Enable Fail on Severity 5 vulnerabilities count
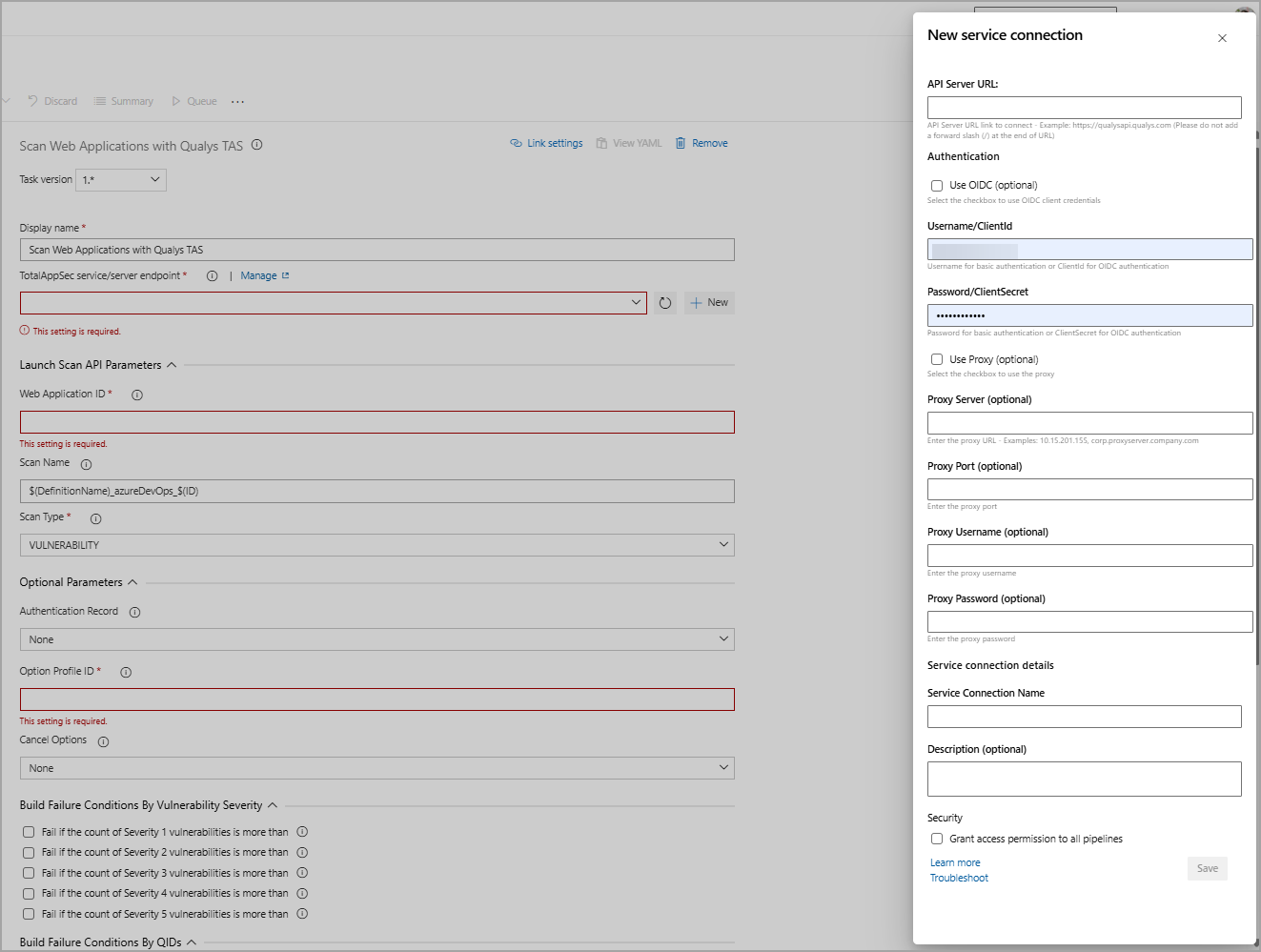Viewport: 1261px width, 952px height. [29, 914]
